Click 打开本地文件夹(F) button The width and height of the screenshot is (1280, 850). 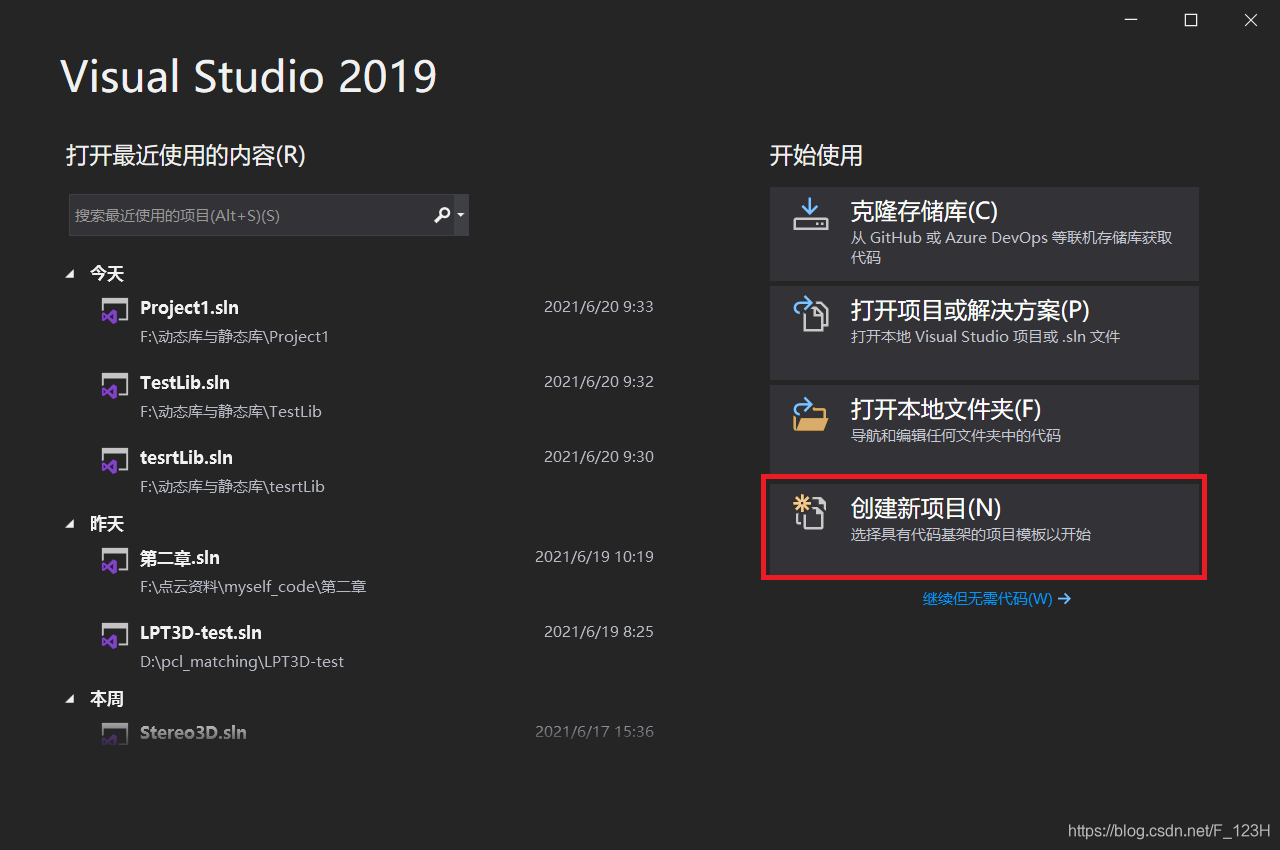(984, 431)
